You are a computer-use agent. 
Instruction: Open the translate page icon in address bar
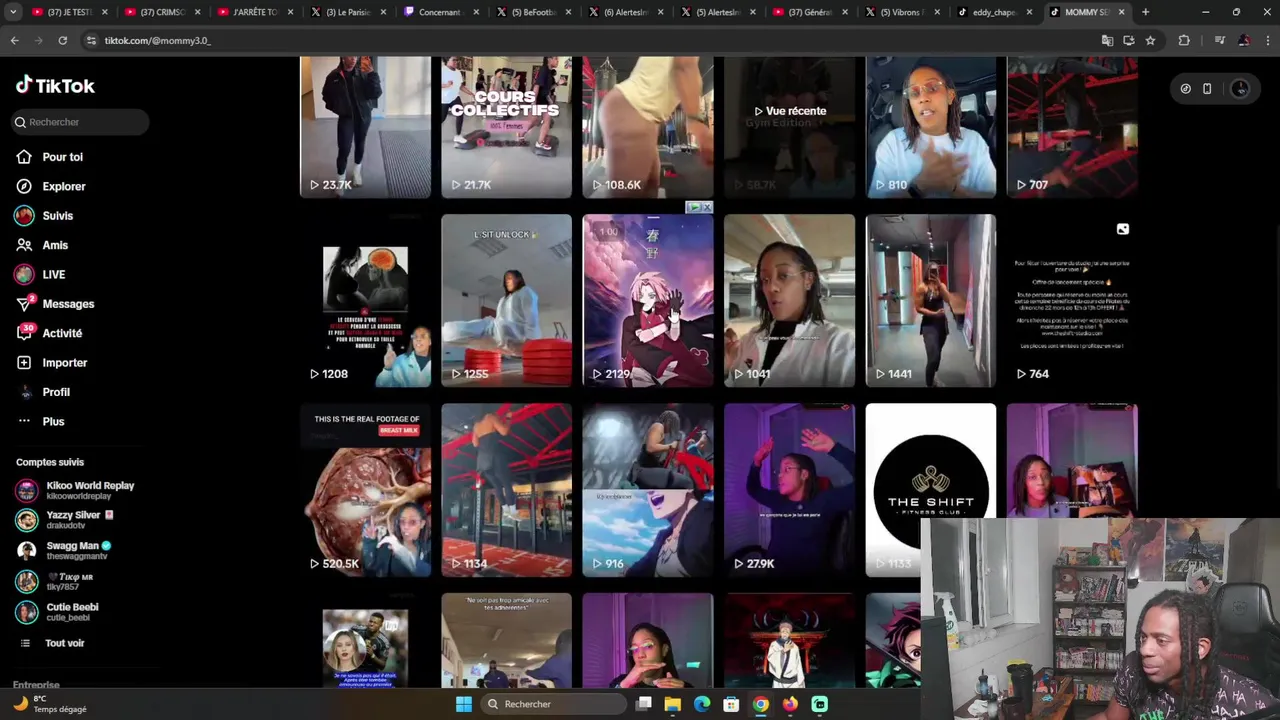1107,40
